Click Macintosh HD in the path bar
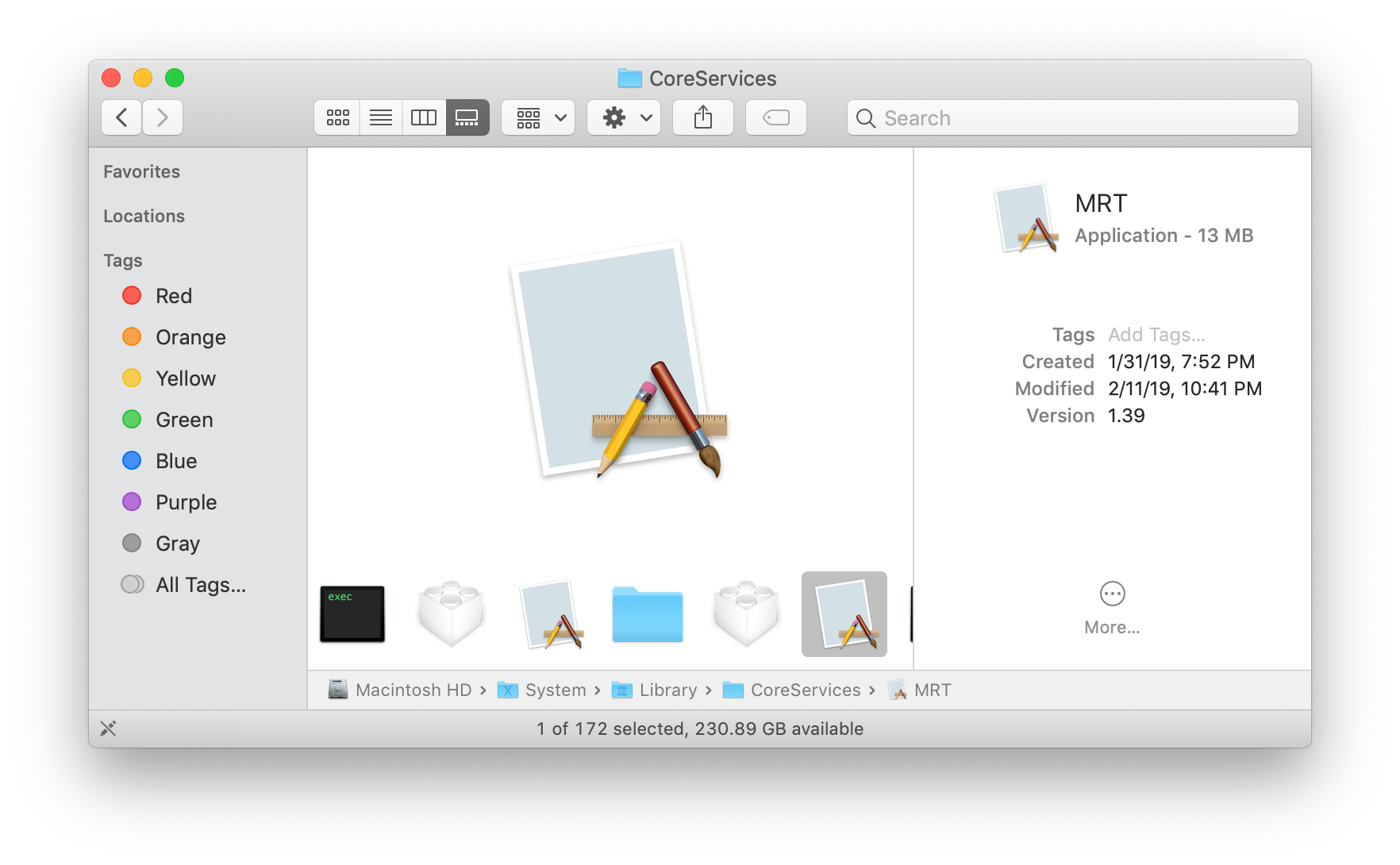The height and width of the screenshot is (865, 1400). [413, 690]
